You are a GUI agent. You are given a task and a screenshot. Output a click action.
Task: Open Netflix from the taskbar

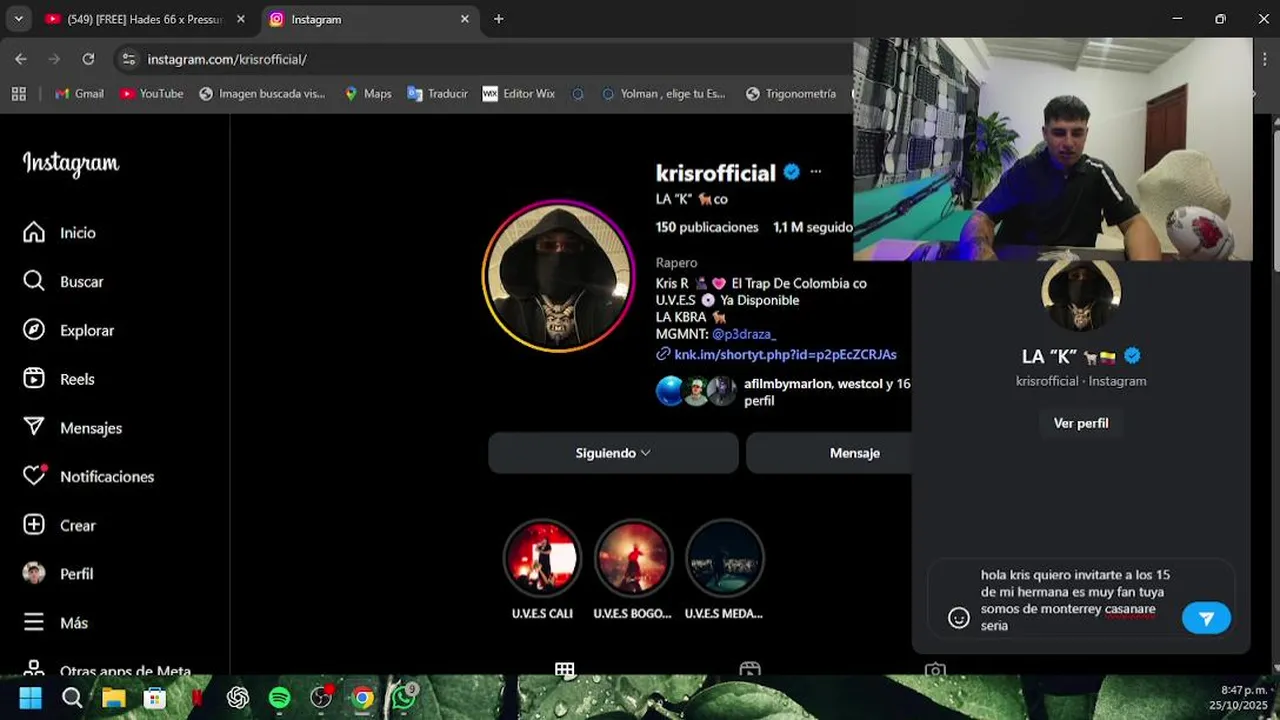pos(196,698)
